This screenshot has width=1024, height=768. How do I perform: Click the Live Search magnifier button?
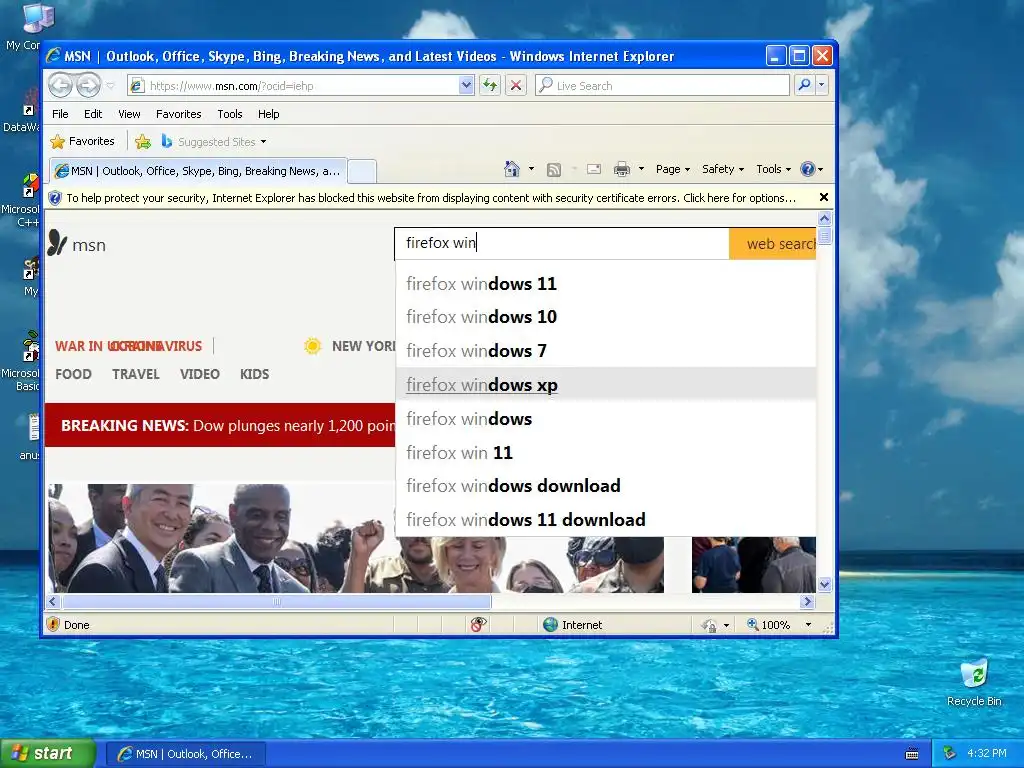[x=805, y=85]
